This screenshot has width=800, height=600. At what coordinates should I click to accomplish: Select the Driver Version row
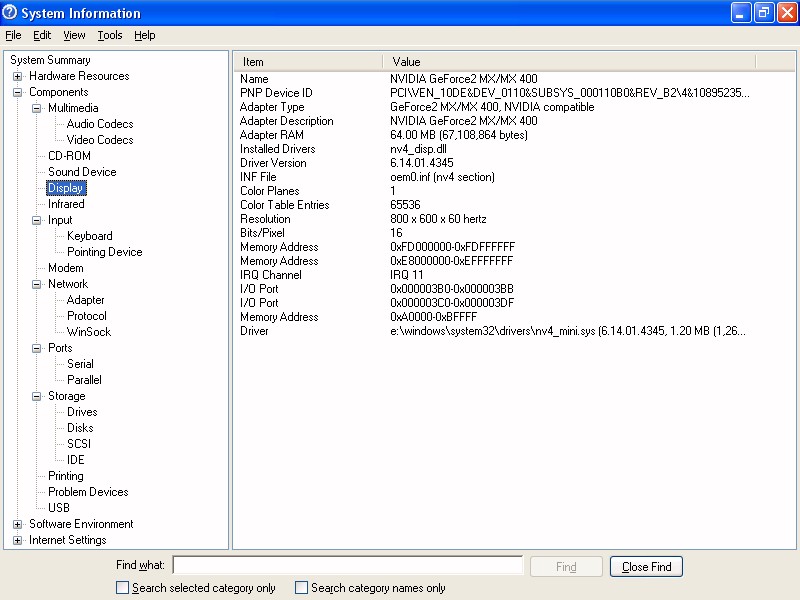(273, 163)
